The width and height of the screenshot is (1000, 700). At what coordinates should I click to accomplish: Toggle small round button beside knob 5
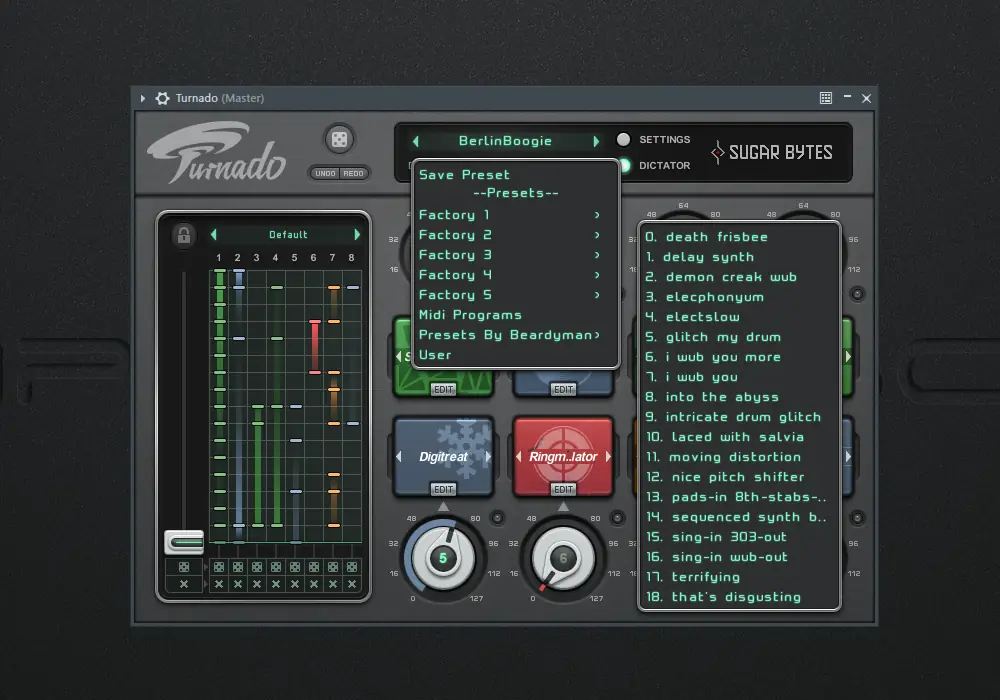pyautogui.click(x=497, y=518)
